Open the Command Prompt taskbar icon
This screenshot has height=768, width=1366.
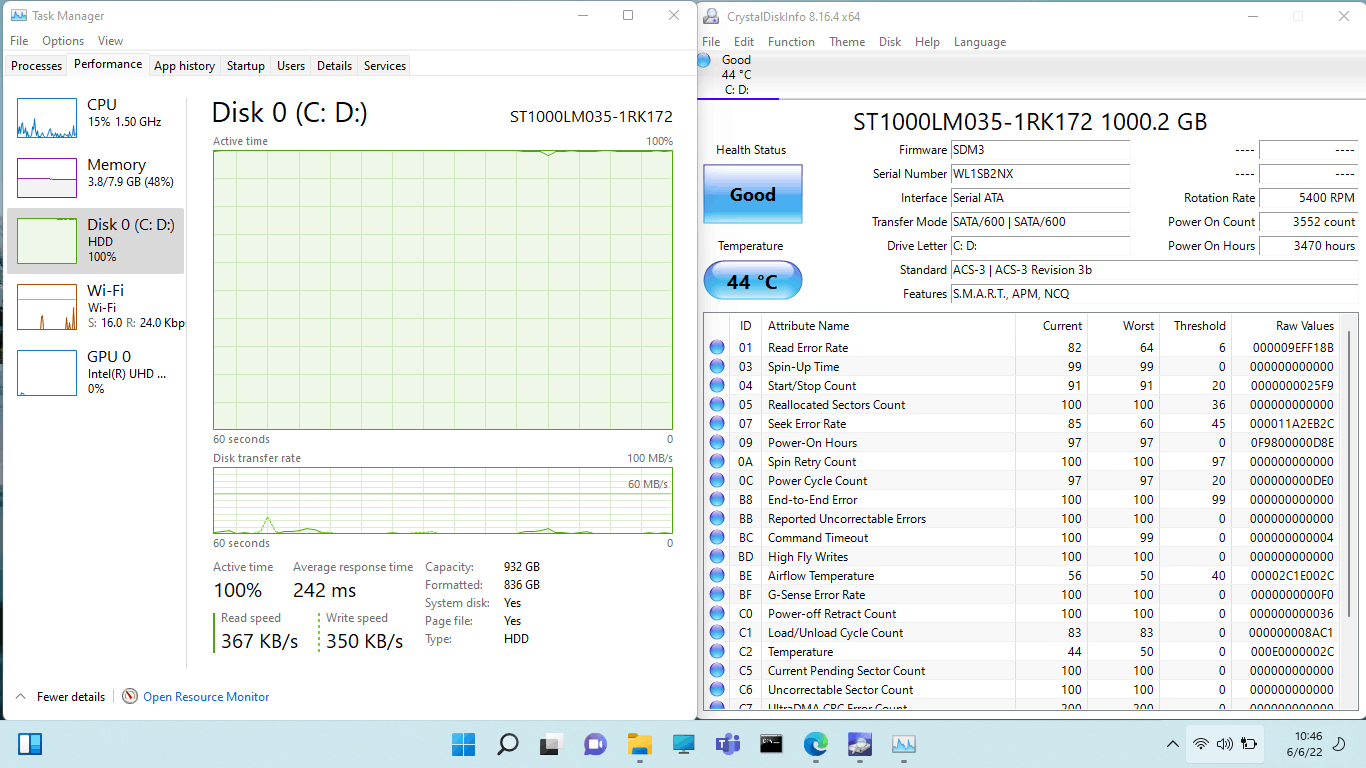tap(771, 744)
